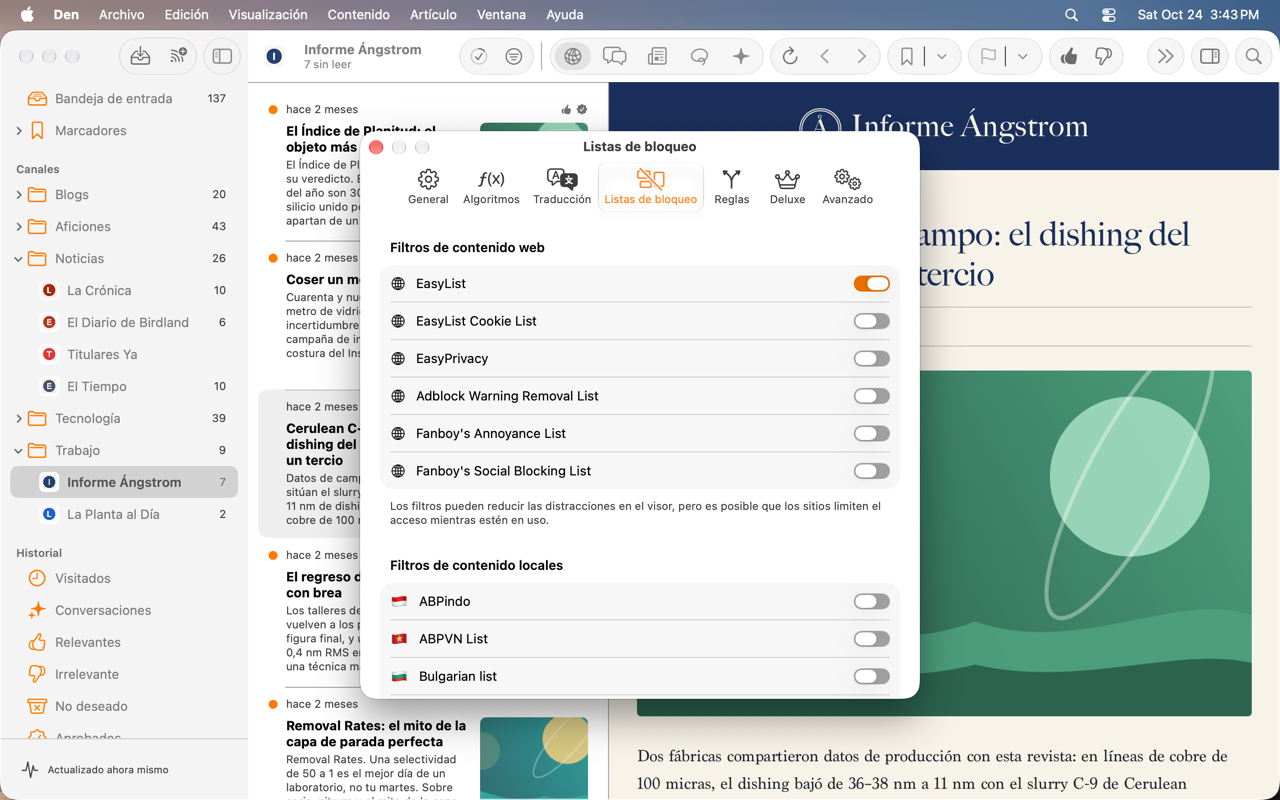Screen dimensions: 1280x800
Task: Open the Removal Rates article thumbnail
Action: click(x=534, y=758)
